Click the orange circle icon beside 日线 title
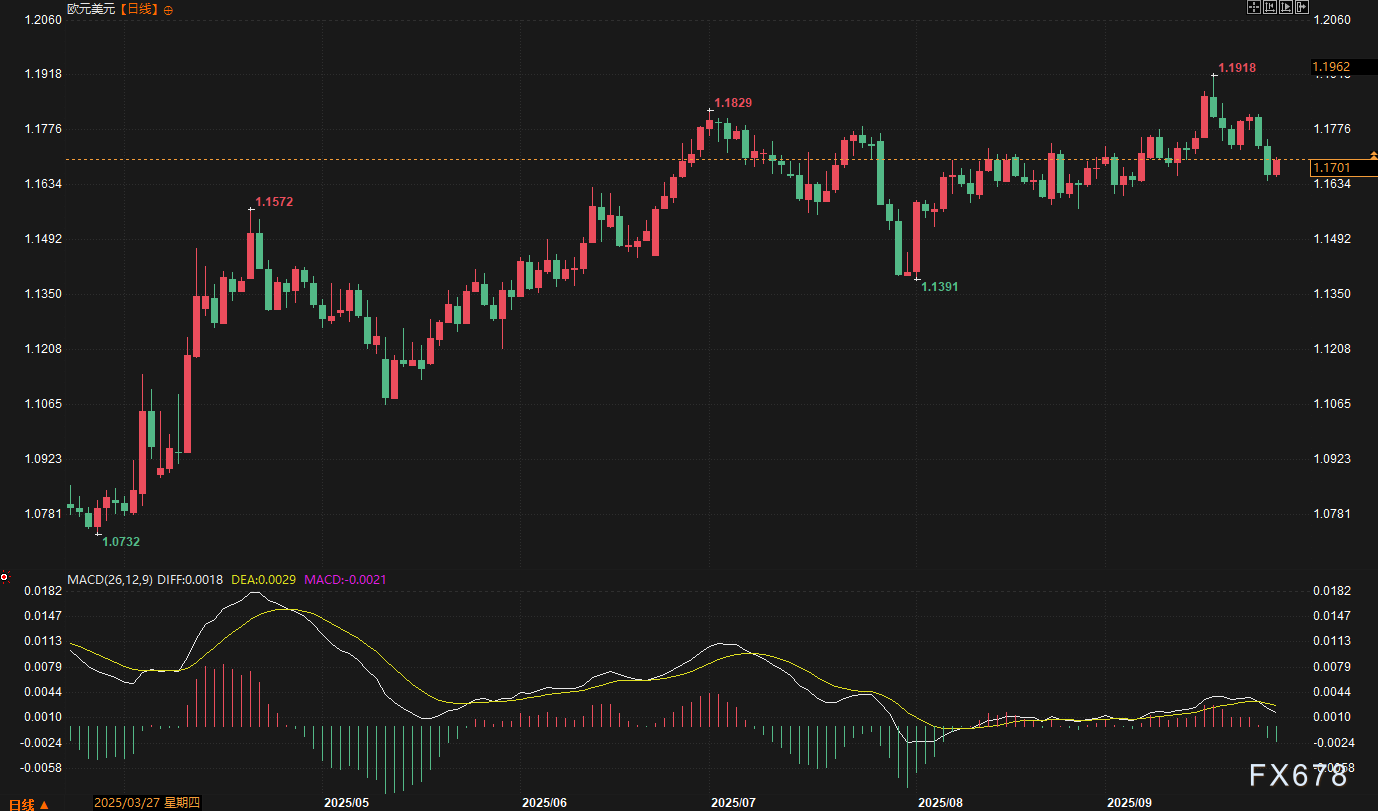Viewport: 1378px width, 811px height. [x=167, y=9]
